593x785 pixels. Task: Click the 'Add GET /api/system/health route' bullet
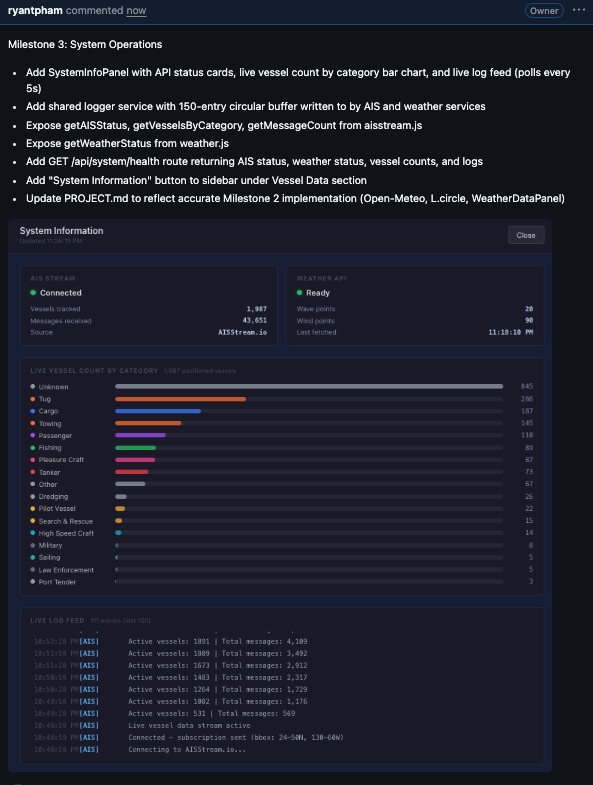(x=254, y=161)
